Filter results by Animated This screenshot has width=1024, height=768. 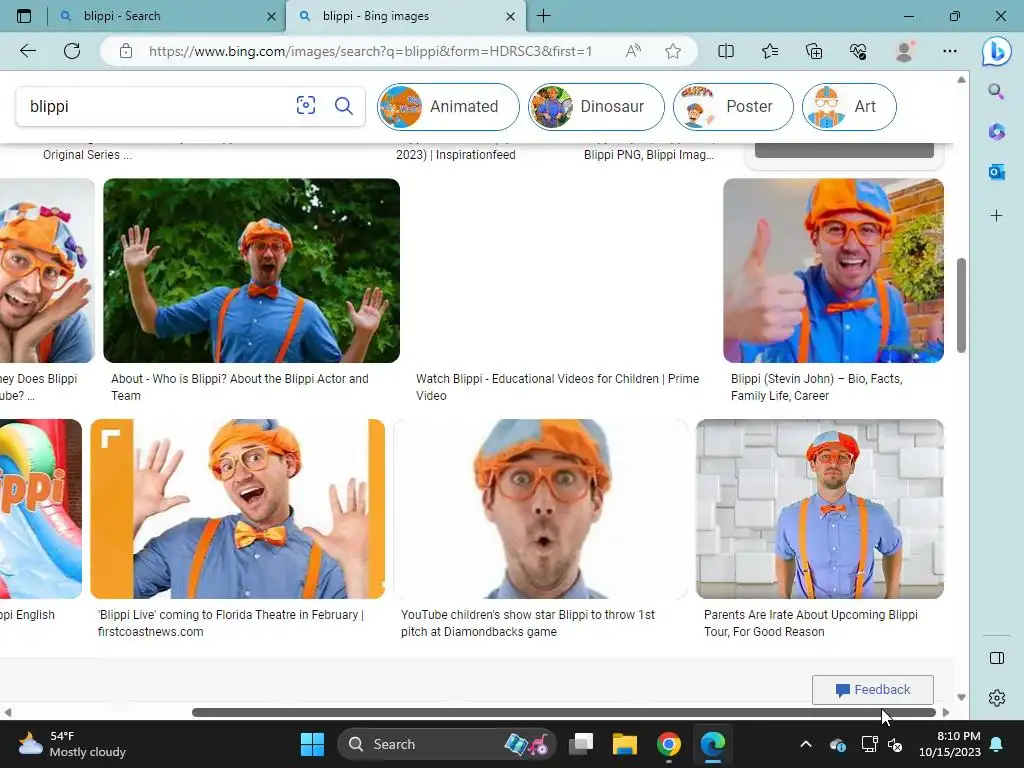(448, 106)
